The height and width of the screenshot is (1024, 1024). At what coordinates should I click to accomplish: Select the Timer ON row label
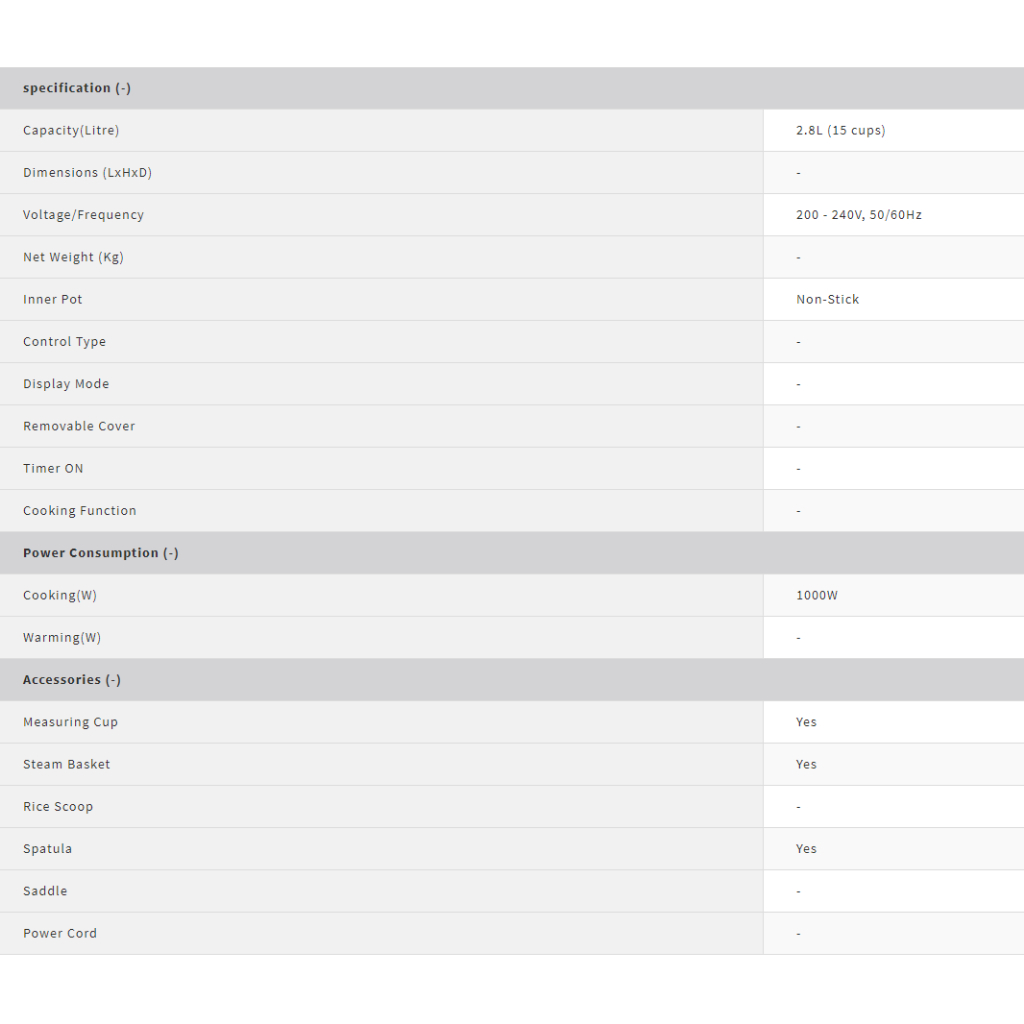pyautogui.click(x=53, y=469)
